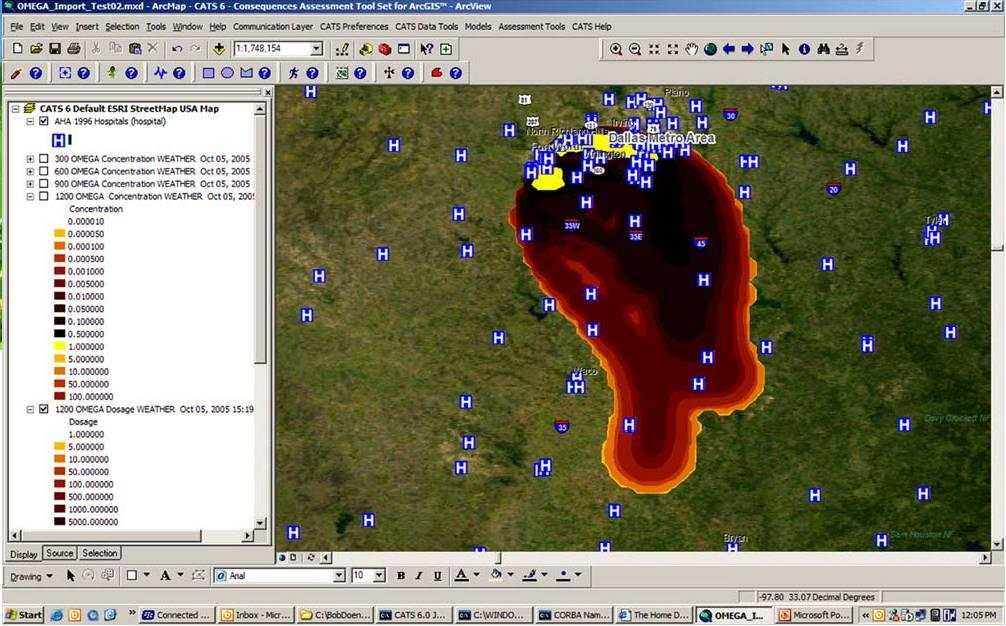This screenshot has height=626, width=1006.
Task: Select the CATS circle shape tool
Action: click(x=227, y=73)
